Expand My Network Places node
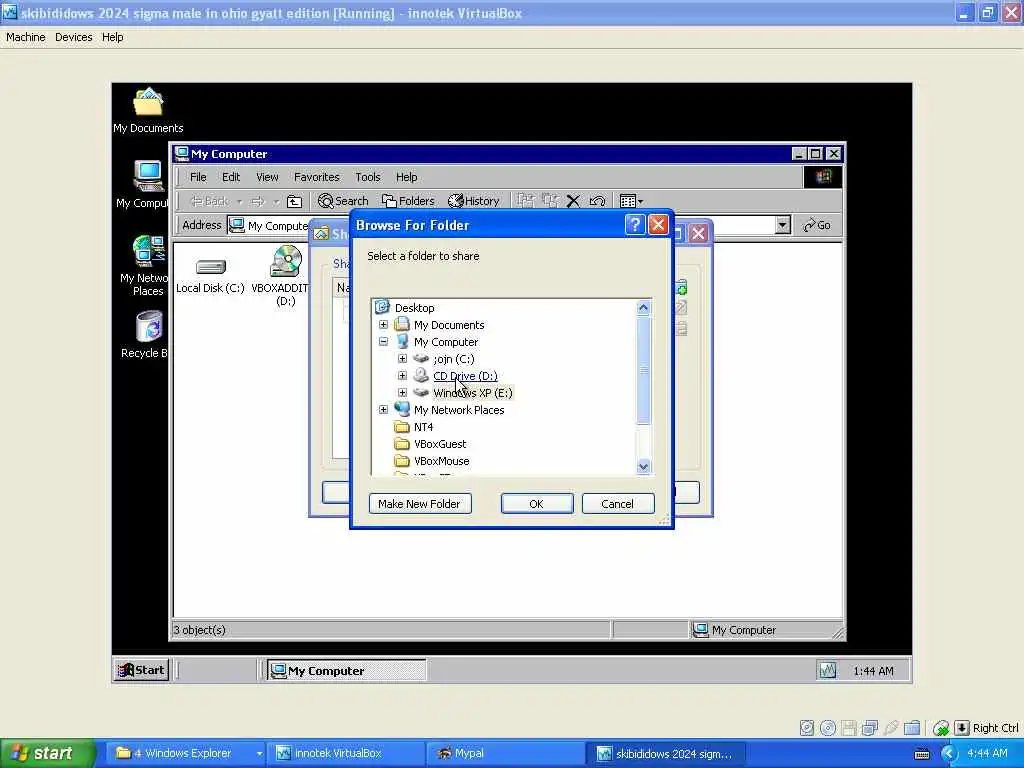 pyautogui.click(x=383, y=409)
